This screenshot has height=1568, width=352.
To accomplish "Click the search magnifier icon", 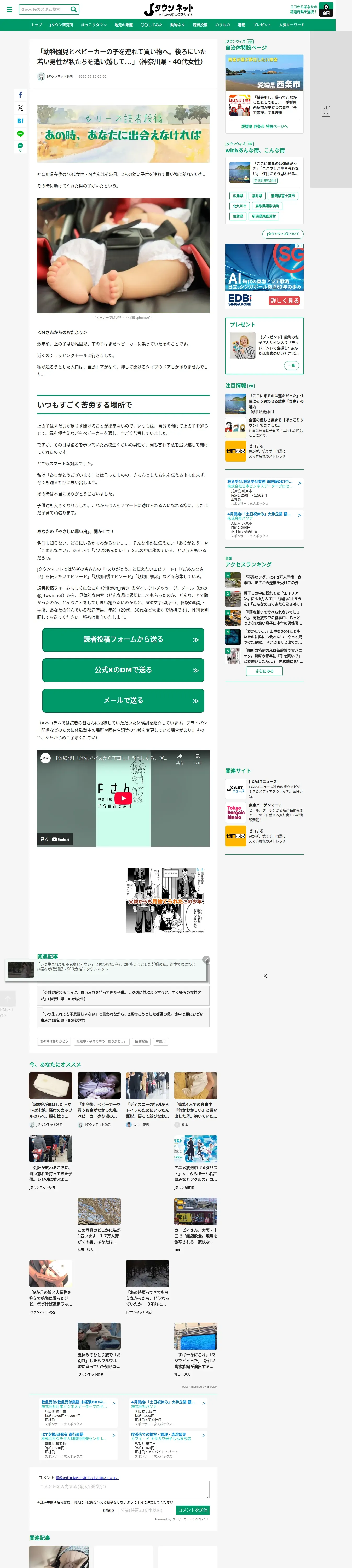I will tap(74, 9).
